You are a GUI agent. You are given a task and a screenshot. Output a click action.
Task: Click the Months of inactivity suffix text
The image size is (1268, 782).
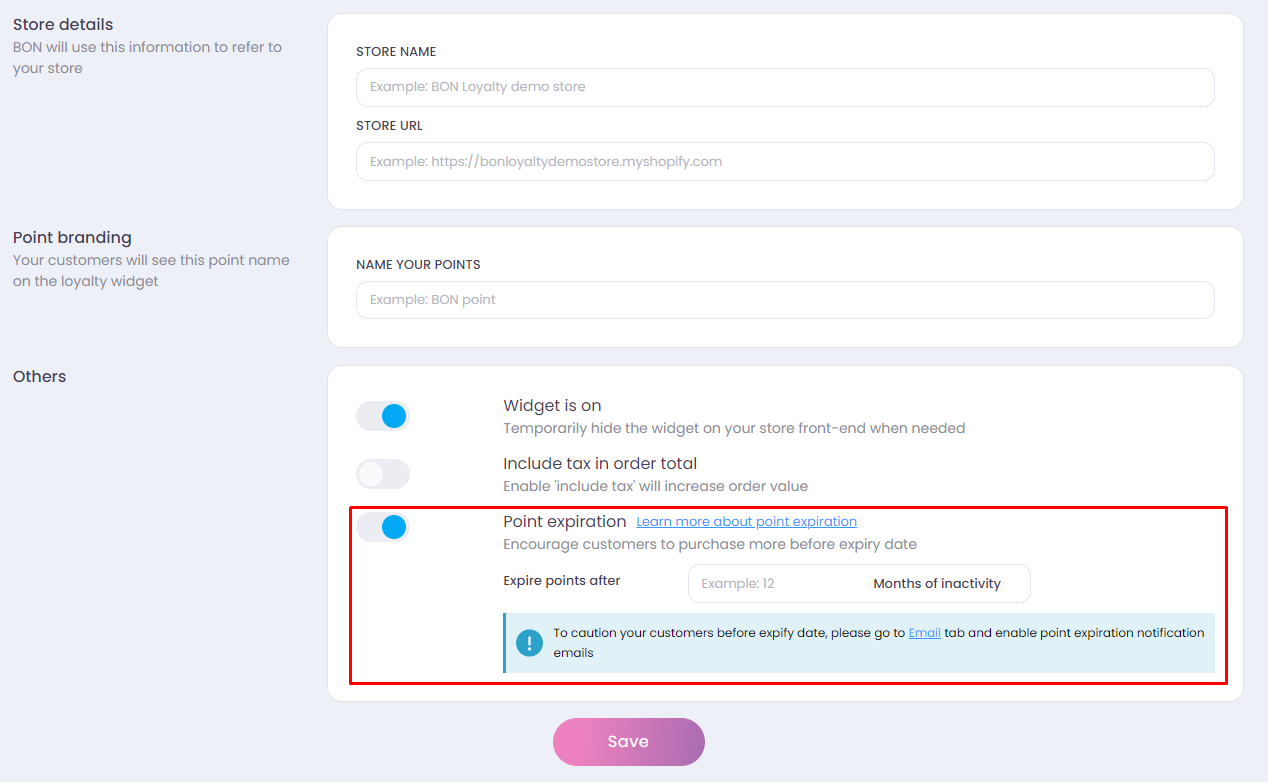coord(937,584)
